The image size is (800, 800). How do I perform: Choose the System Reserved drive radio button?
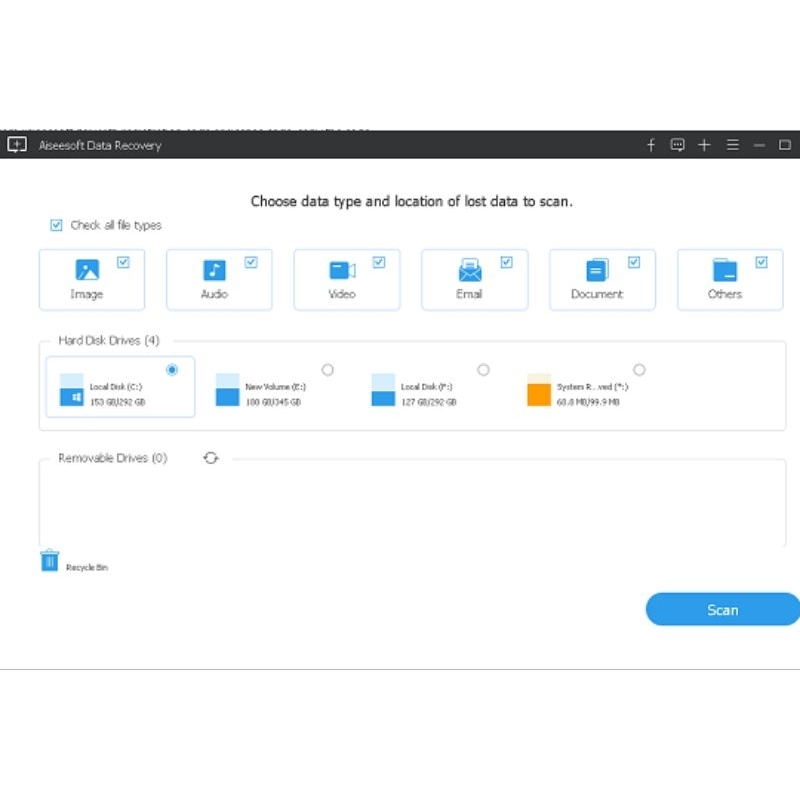(x=639, y=370)
